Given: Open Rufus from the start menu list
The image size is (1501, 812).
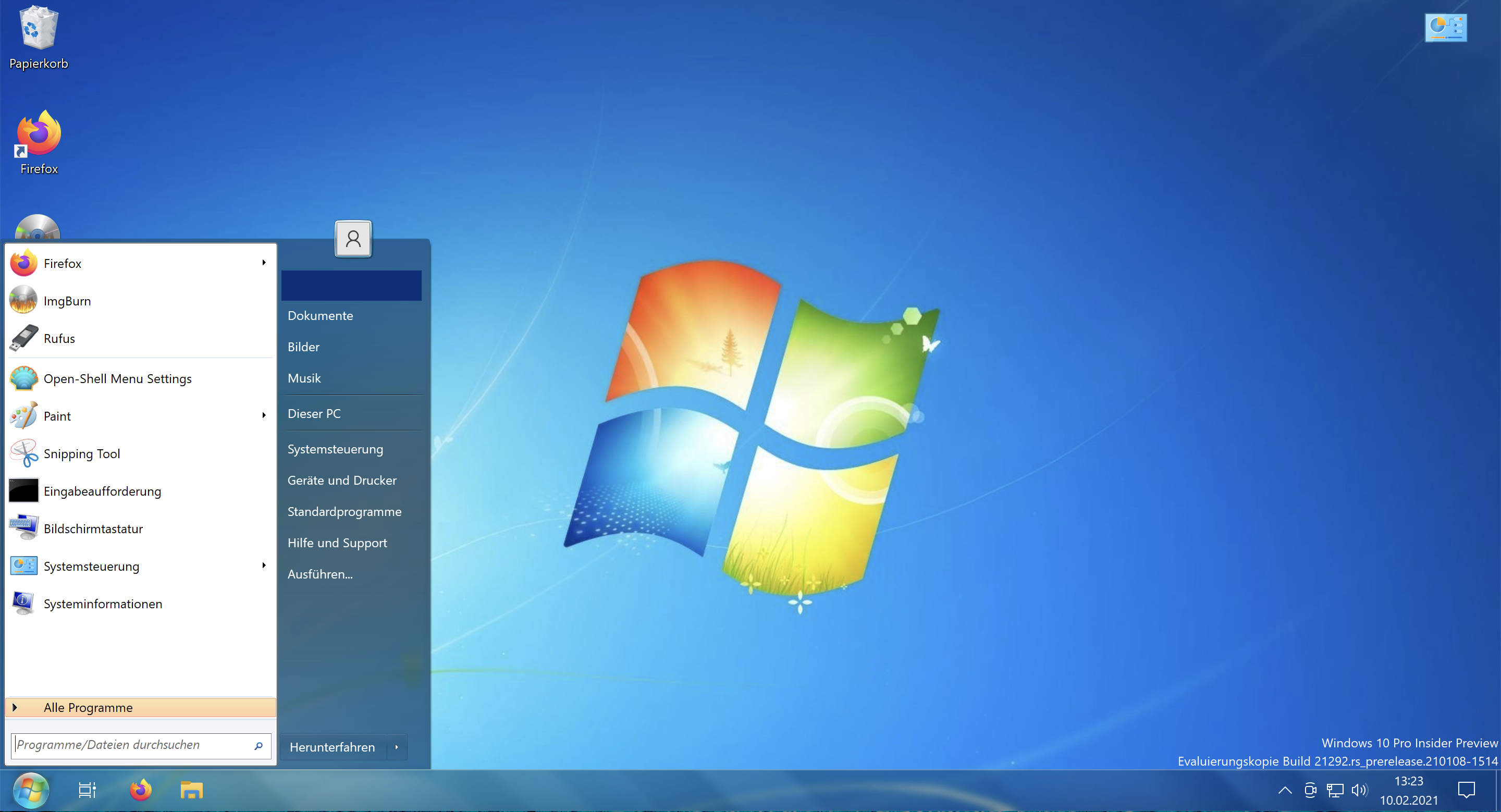Looking at the screenshot, I should (x=59, y=338).
